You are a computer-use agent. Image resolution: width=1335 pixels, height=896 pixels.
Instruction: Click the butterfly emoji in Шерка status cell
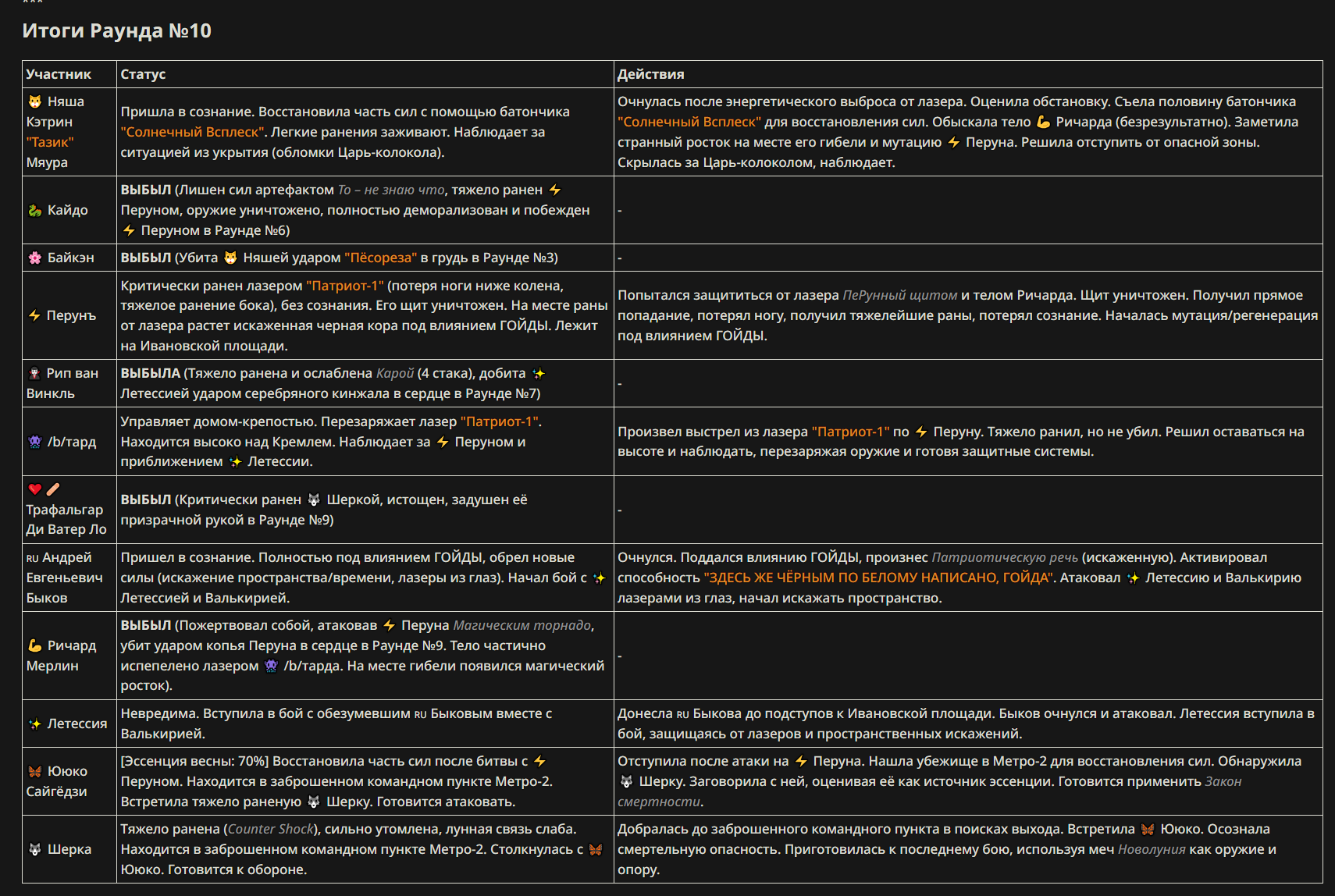tap(596, 849)
